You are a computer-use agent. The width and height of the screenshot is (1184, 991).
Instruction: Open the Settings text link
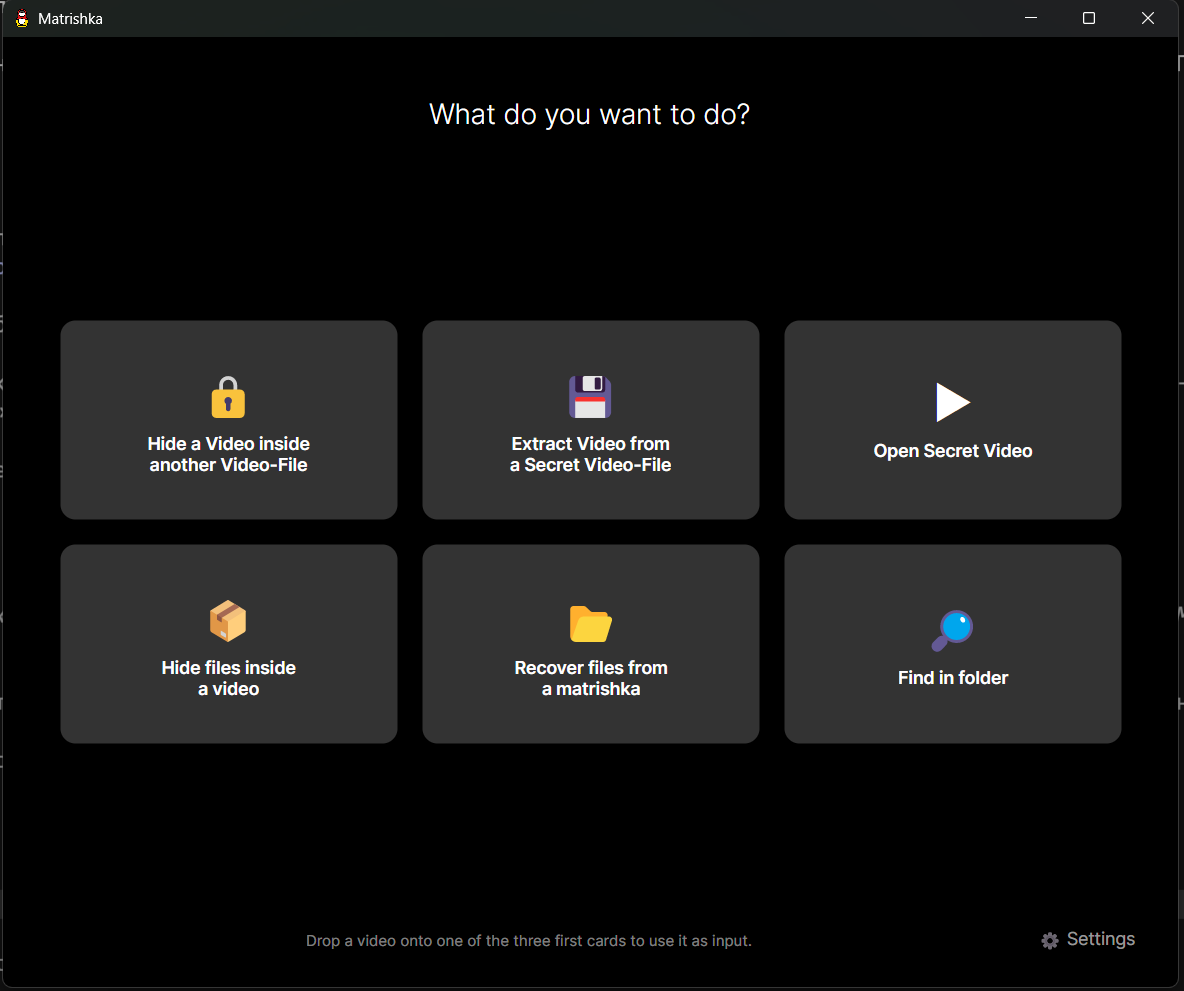pos(1100,939)
